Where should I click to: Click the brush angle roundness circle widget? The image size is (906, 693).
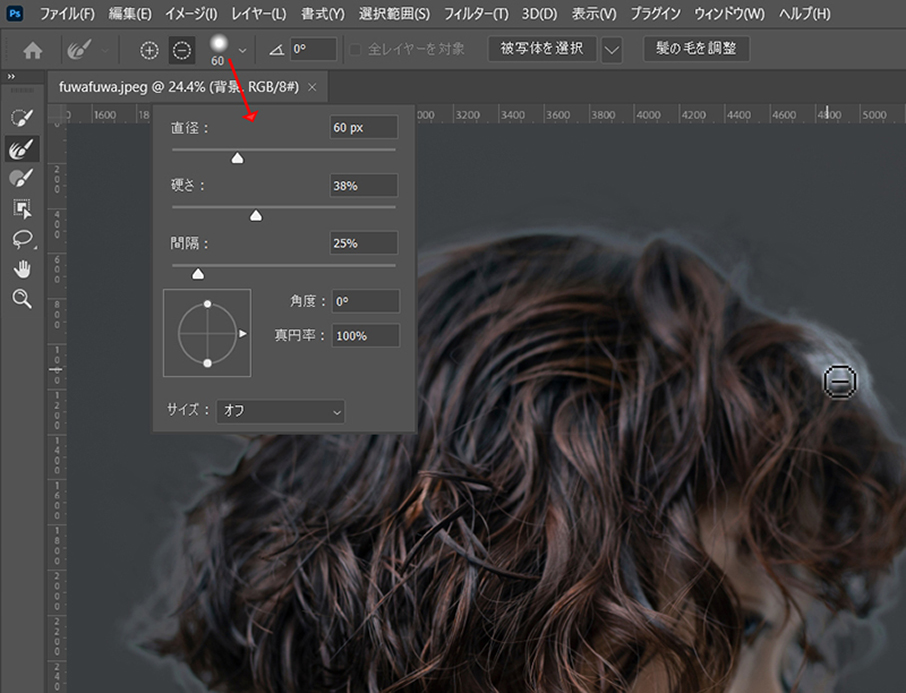[x=207, y=333]
